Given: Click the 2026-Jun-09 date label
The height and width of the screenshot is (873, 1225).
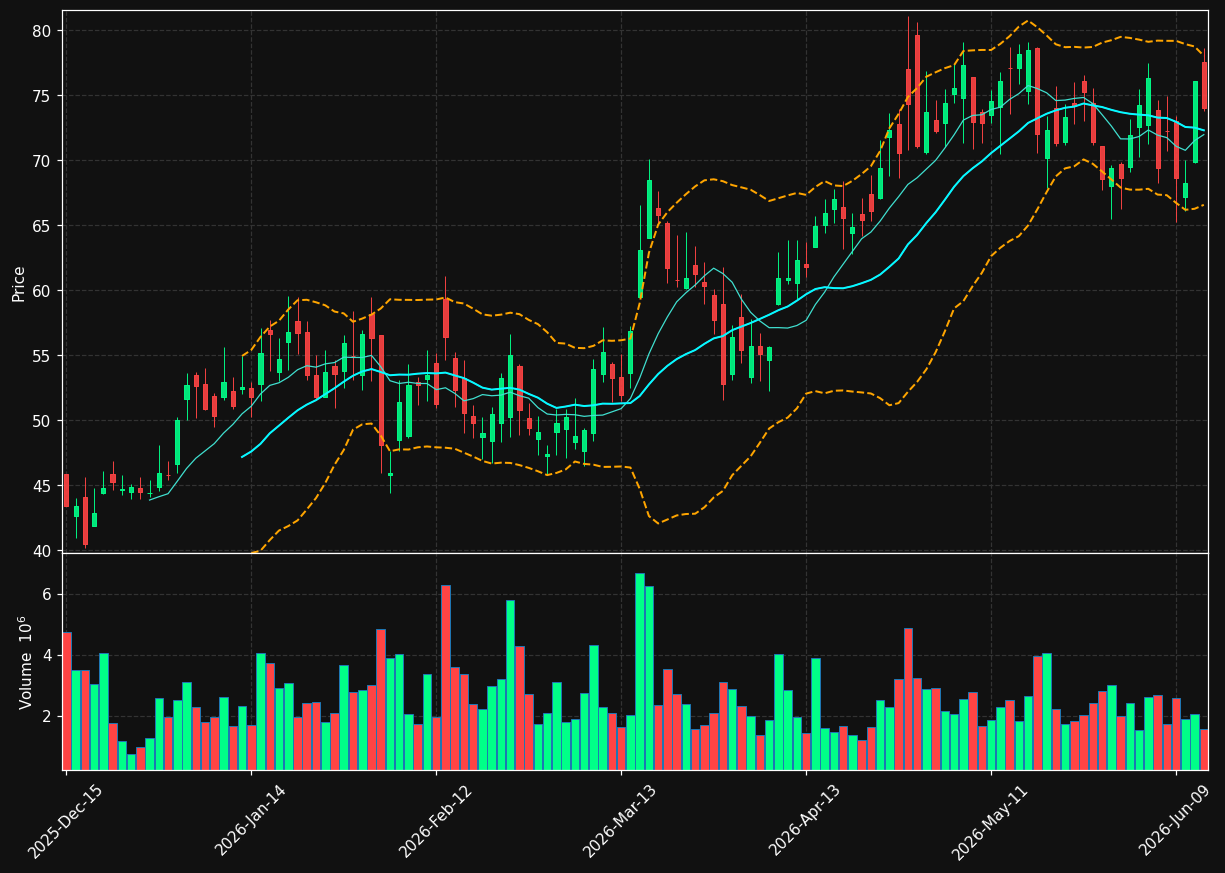Looking at the screenshot, I should (x=1177, y=821).
